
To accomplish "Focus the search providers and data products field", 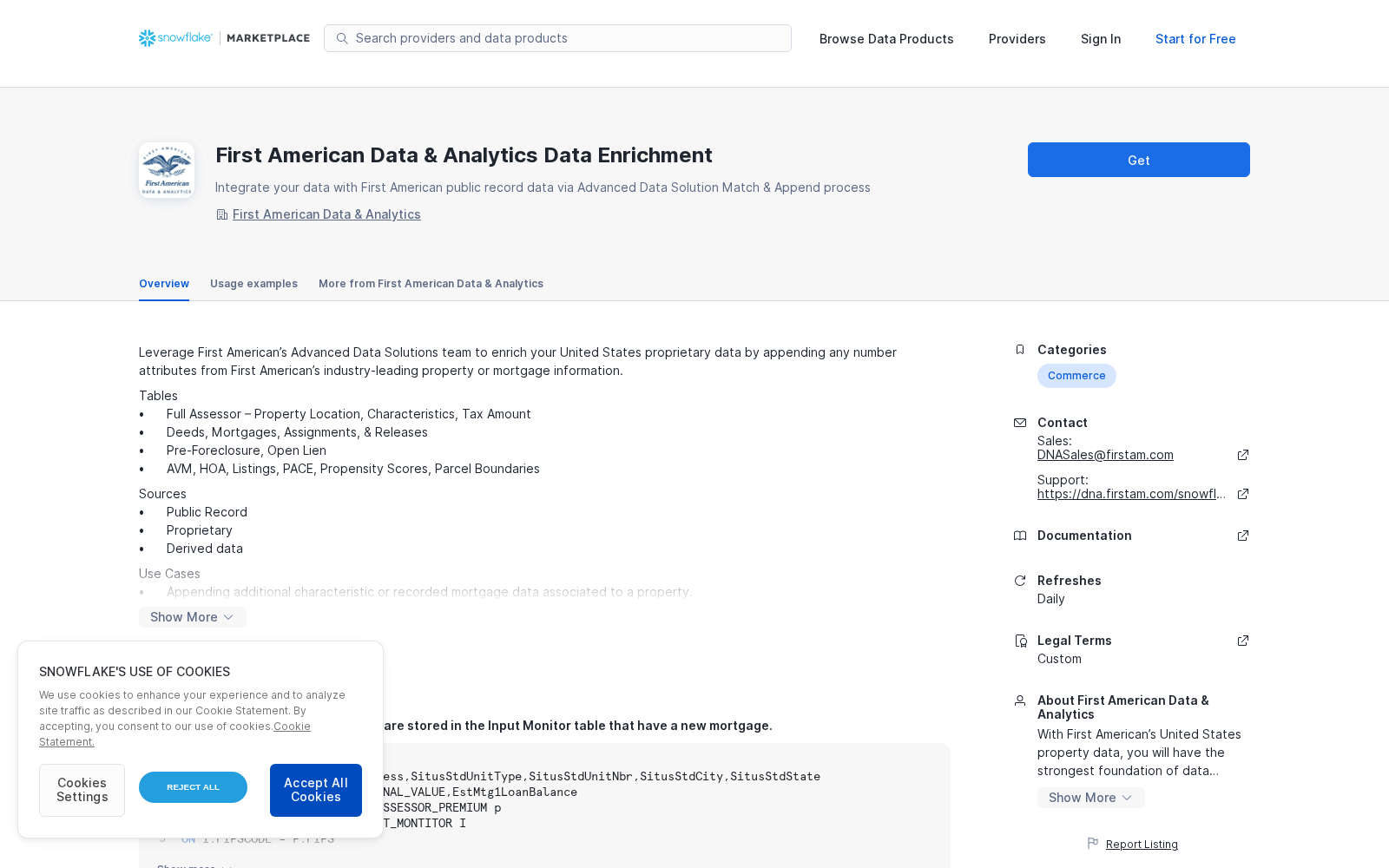I will pyautogui.click(x=557, y=38).
